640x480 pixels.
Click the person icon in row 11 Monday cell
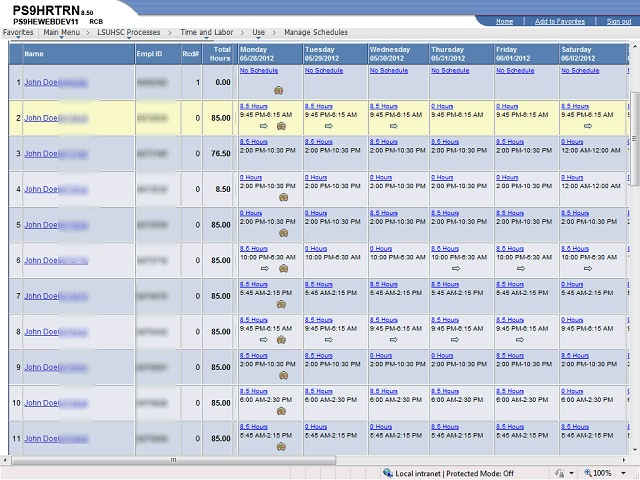click(x=281, y=447)
